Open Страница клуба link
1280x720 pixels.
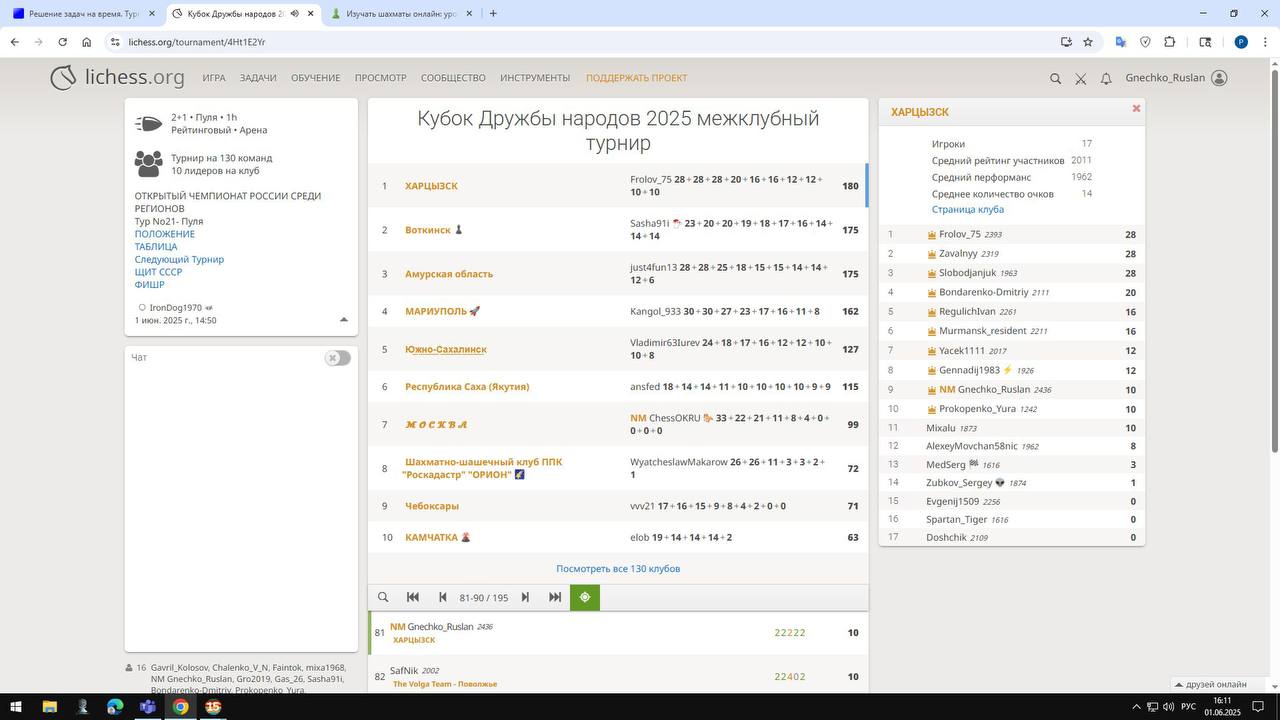tap(968, 210)
